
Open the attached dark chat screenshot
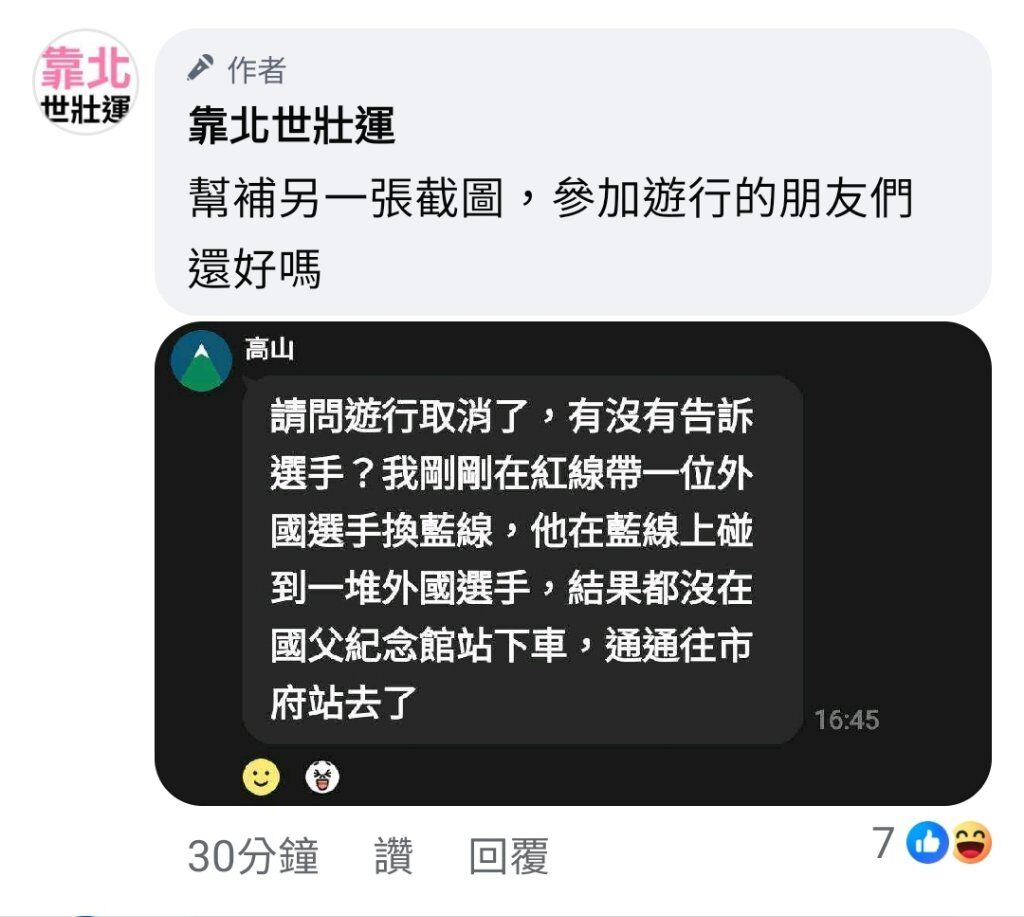click(x=573, y=564)
